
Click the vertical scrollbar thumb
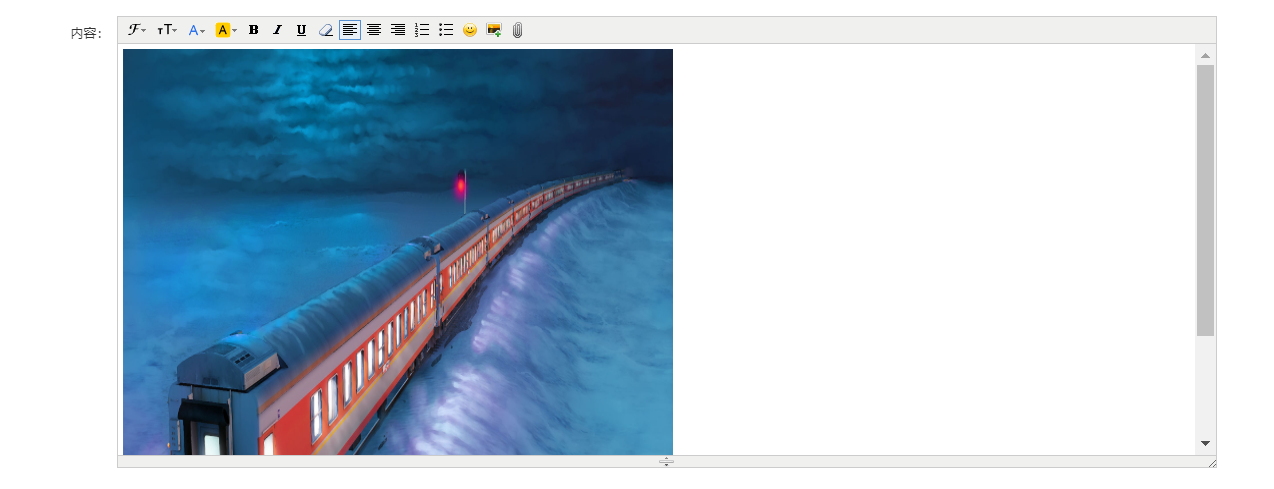1205,200
